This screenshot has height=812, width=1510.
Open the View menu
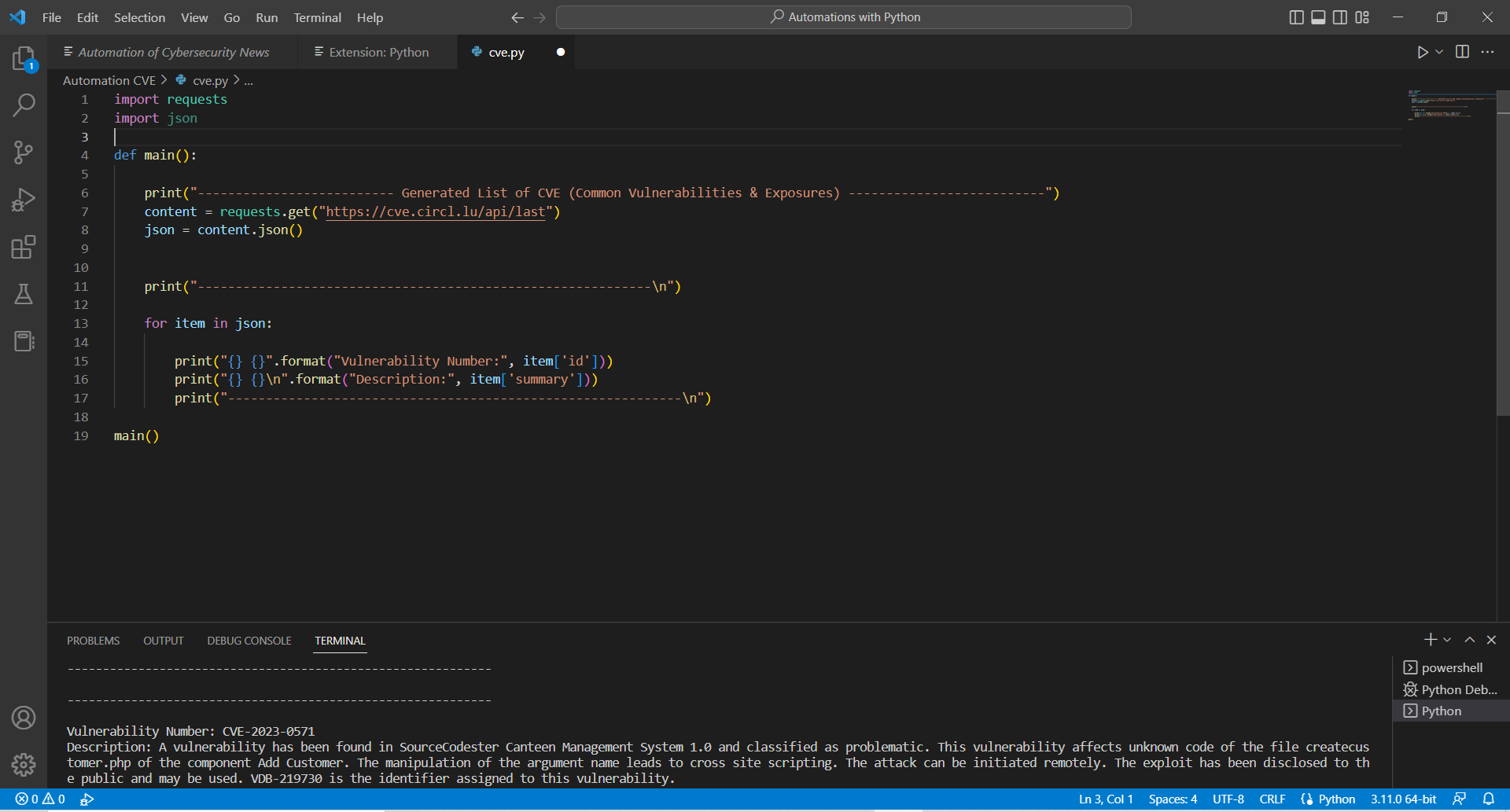(194, 17)
